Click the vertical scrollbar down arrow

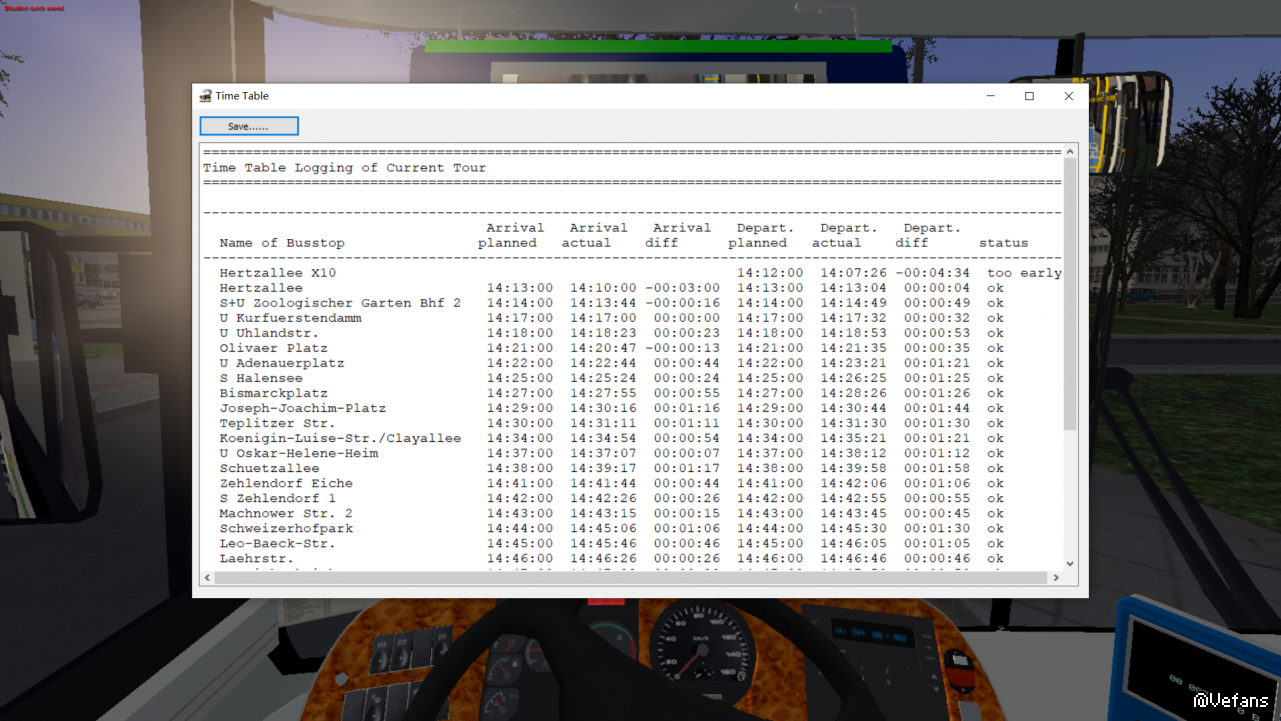[x=1070, y=564]
